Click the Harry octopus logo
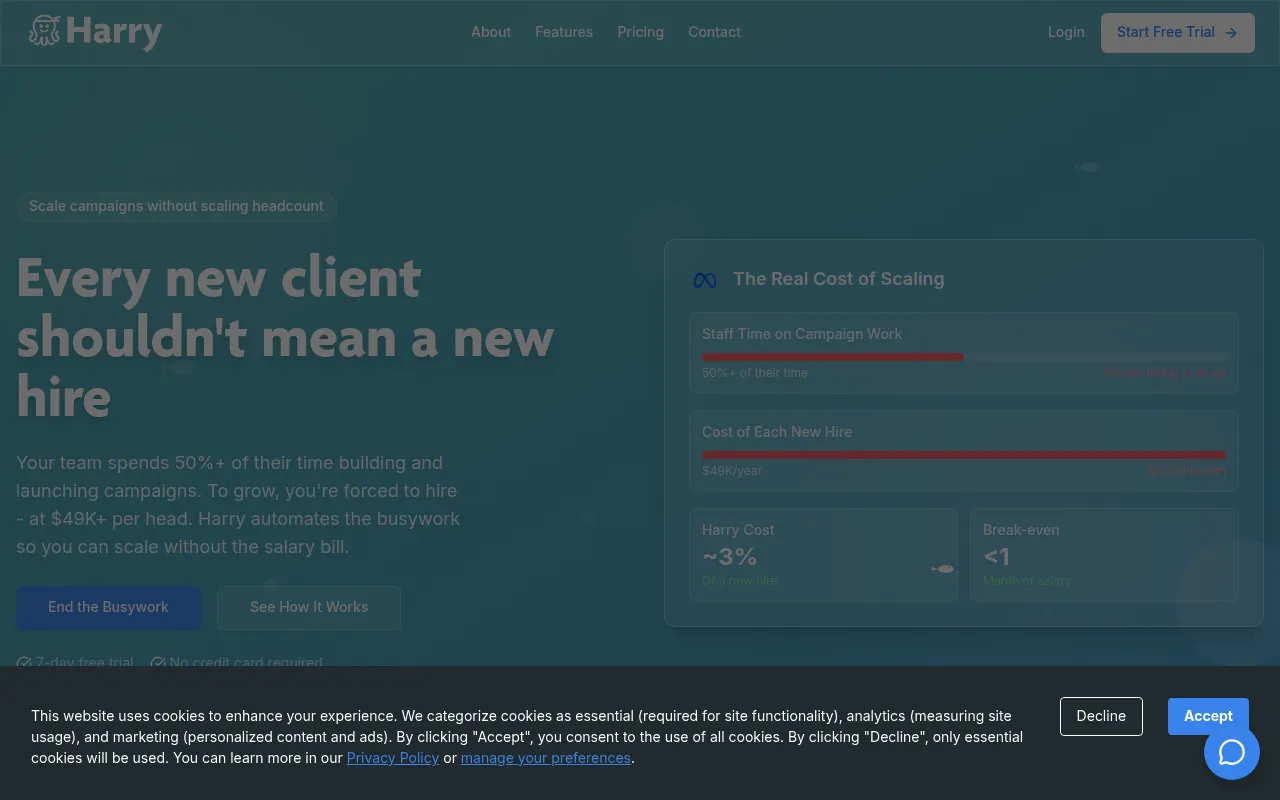The width and height of the screenshot is (1280, 800). [x=95, y=32]
